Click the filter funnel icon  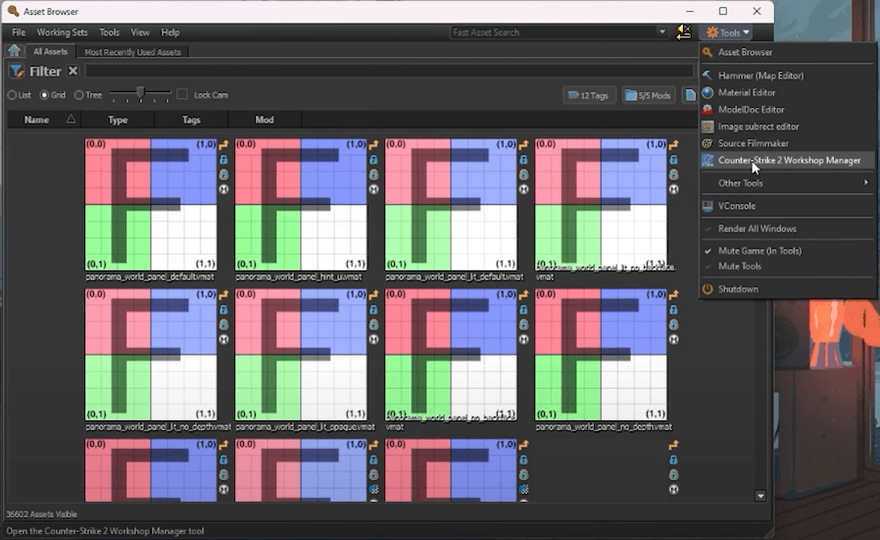click(x=17, y=71)
